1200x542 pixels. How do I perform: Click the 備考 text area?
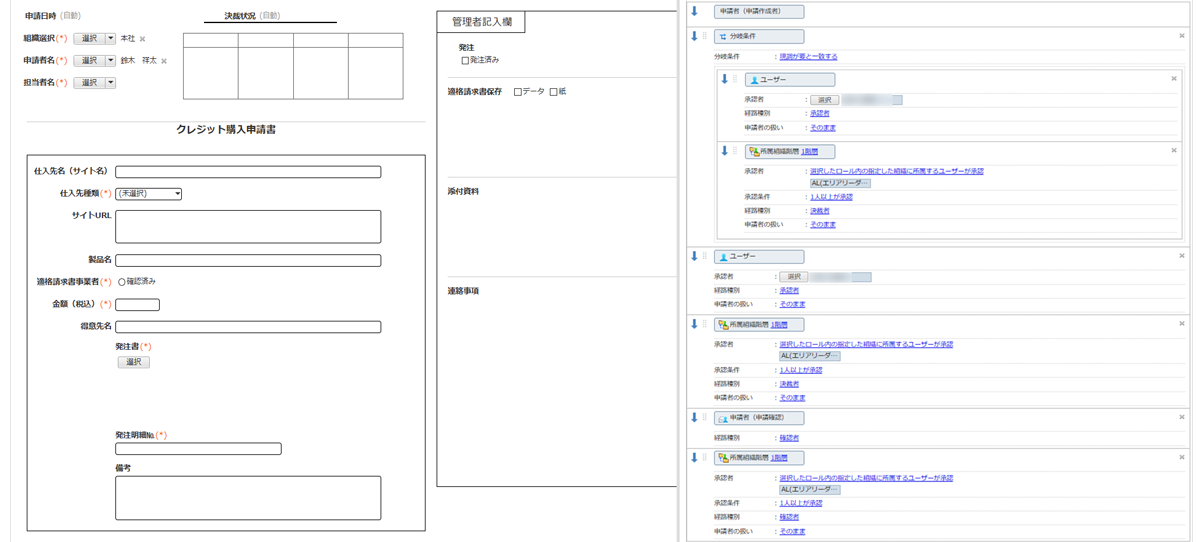point(248,498)
